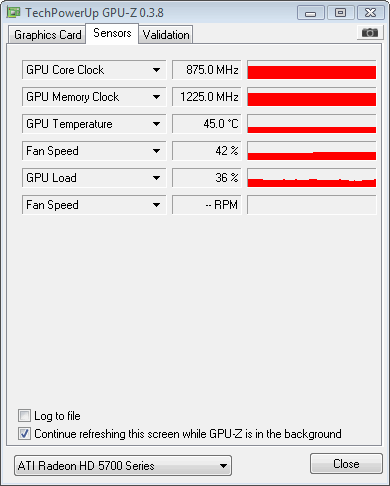Click the Close button
The image size is (390, 486).
tap(346, 464)
